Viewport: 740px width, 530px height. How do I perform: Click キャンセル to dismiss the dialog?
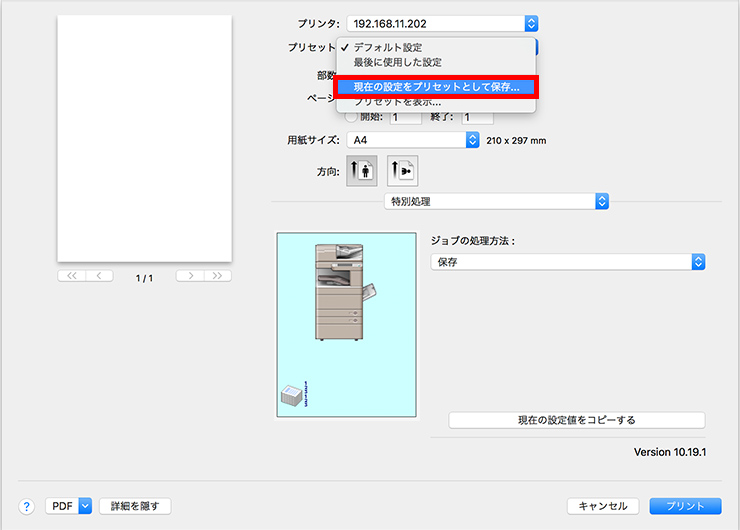603,506
